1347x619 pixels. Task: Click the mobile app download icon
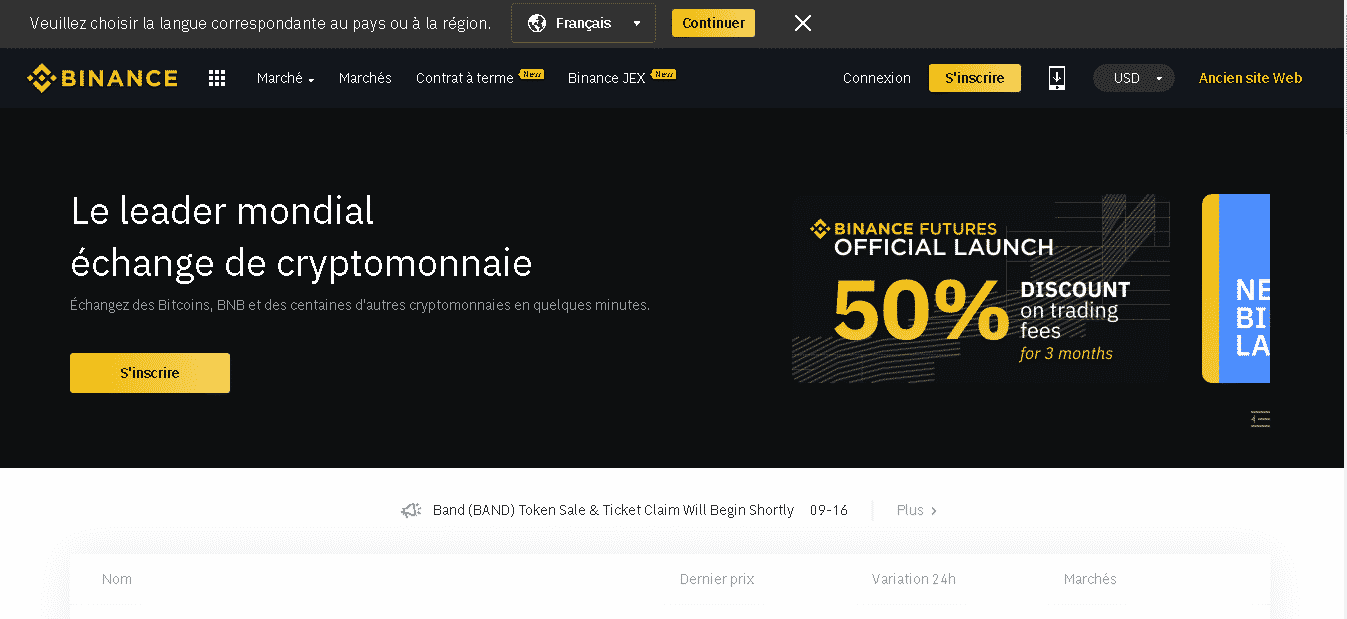tap(1057, 78)
